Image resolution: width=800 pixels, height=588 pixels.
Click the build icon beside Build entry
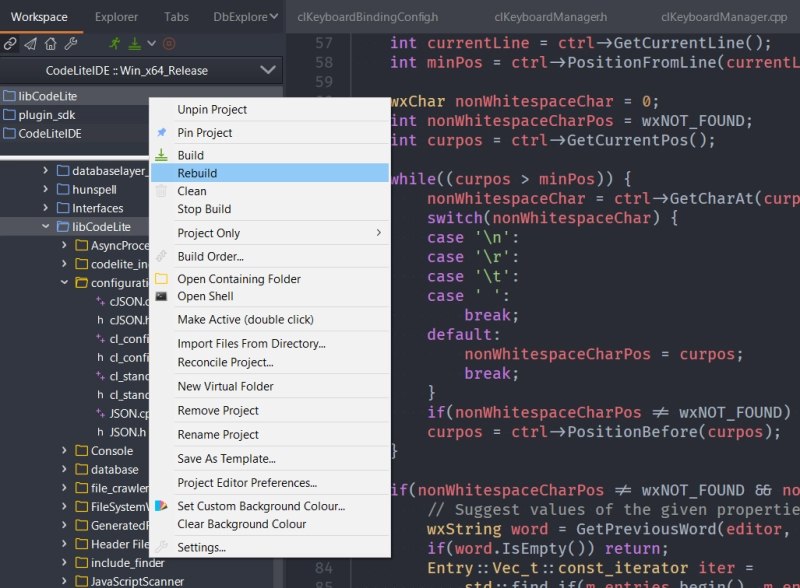(x=161, y=155)
